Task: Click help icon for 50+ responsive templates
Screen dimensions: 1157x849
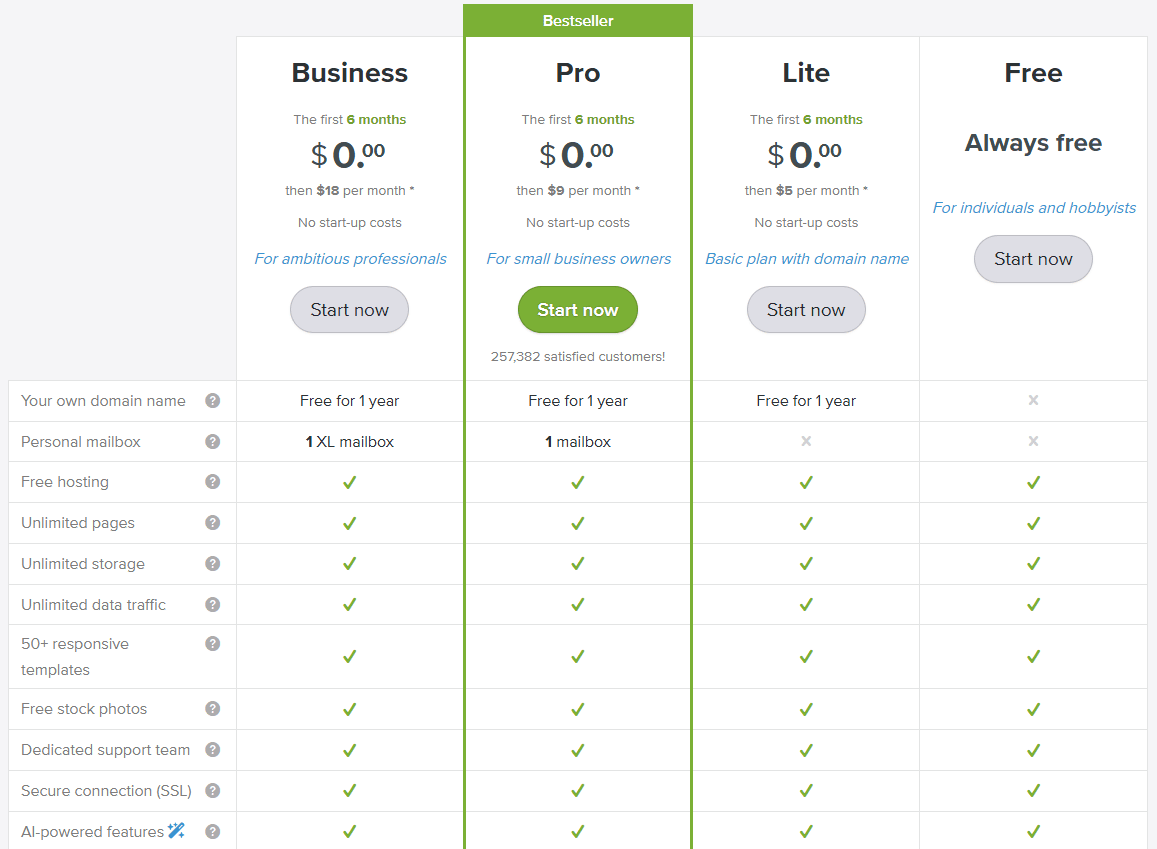Action: point(213,644)
